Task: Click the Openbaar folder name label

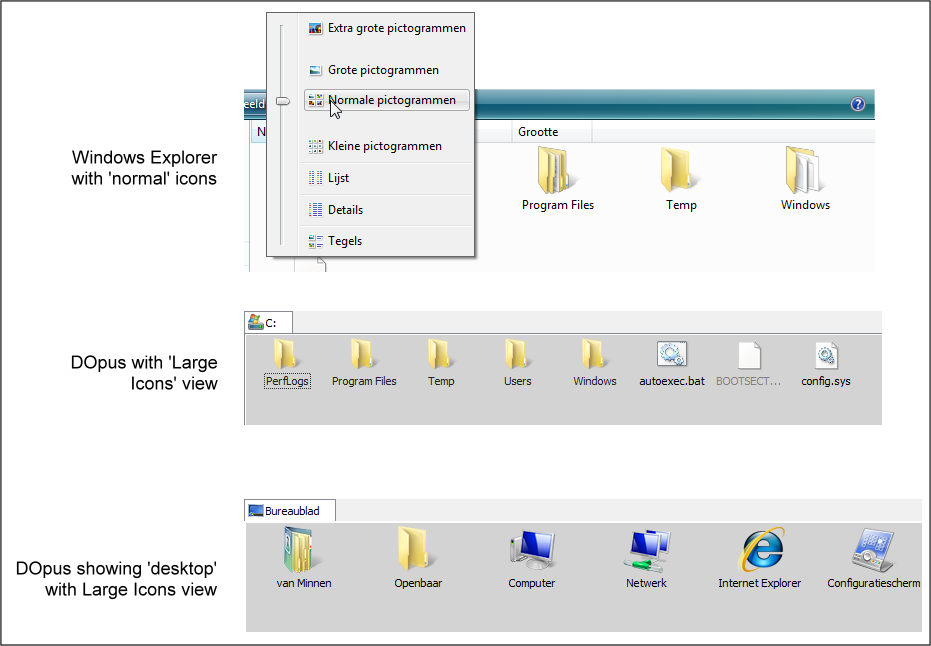Action: coord(418,583)
